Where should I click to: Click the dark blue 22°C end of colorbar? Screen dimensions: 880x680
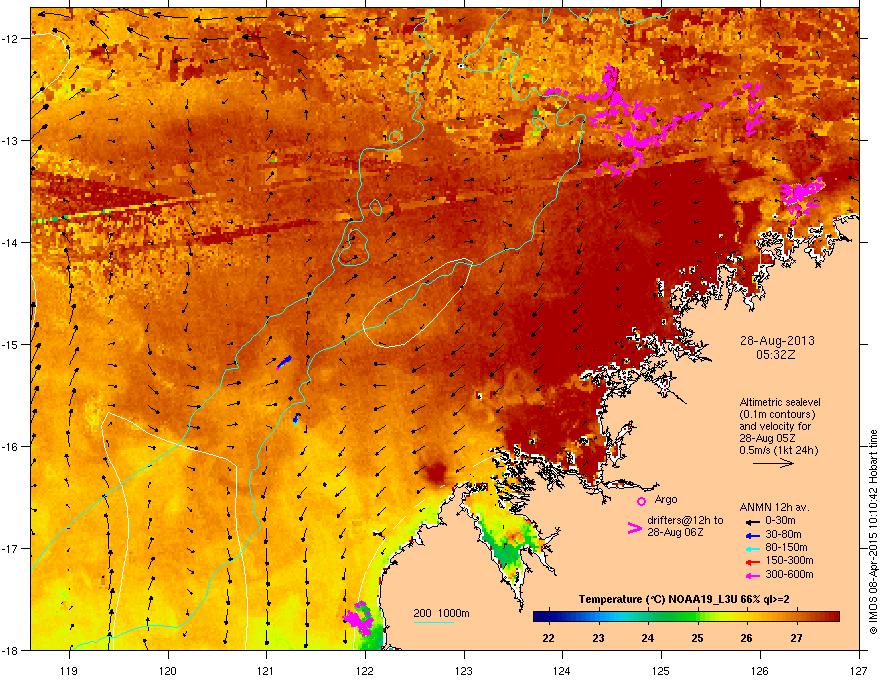540,617
